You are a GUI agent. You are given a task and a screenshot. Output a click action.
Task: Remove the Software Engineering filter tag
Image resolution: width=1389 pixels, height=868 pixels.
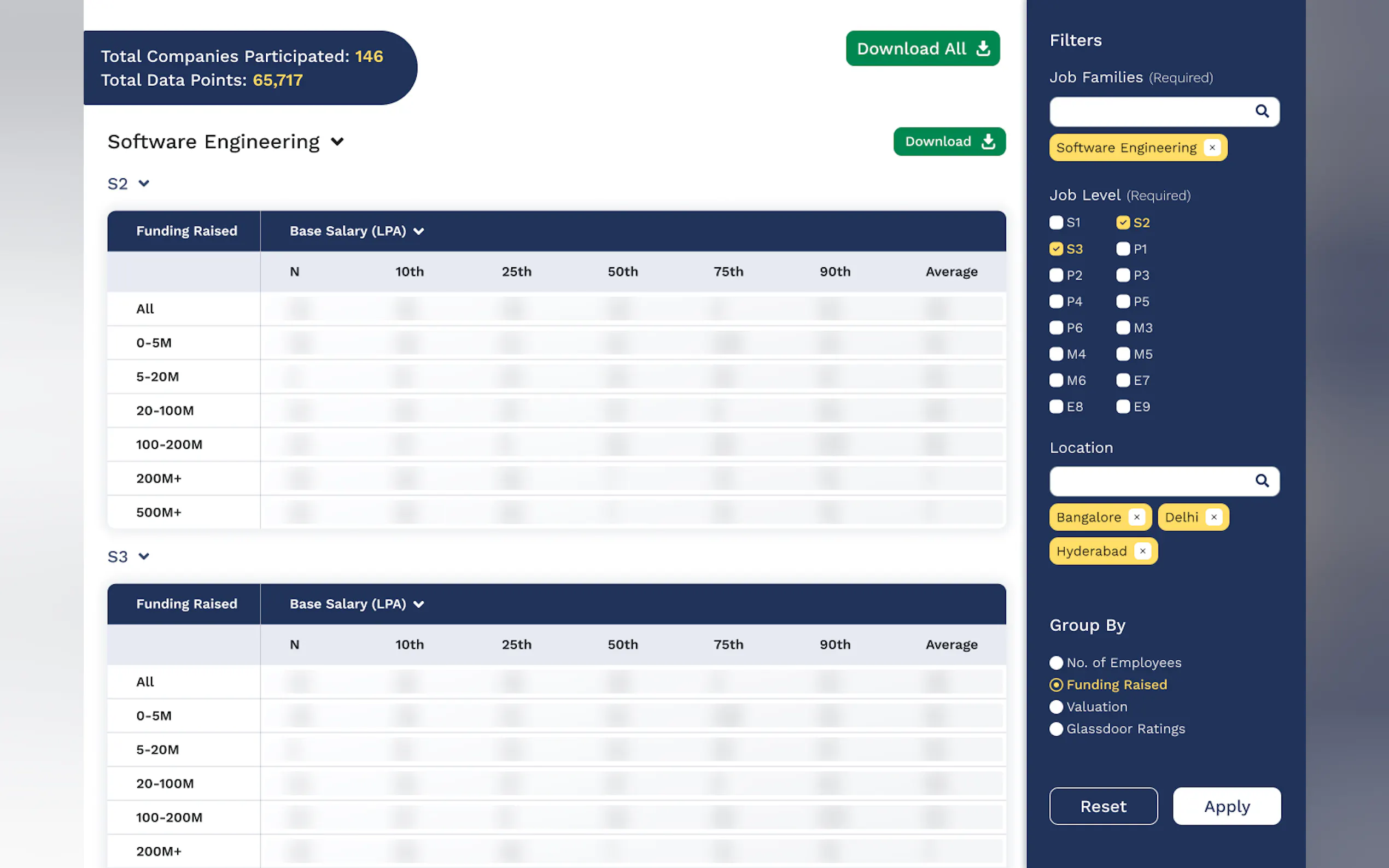[x=1212, y=148]
